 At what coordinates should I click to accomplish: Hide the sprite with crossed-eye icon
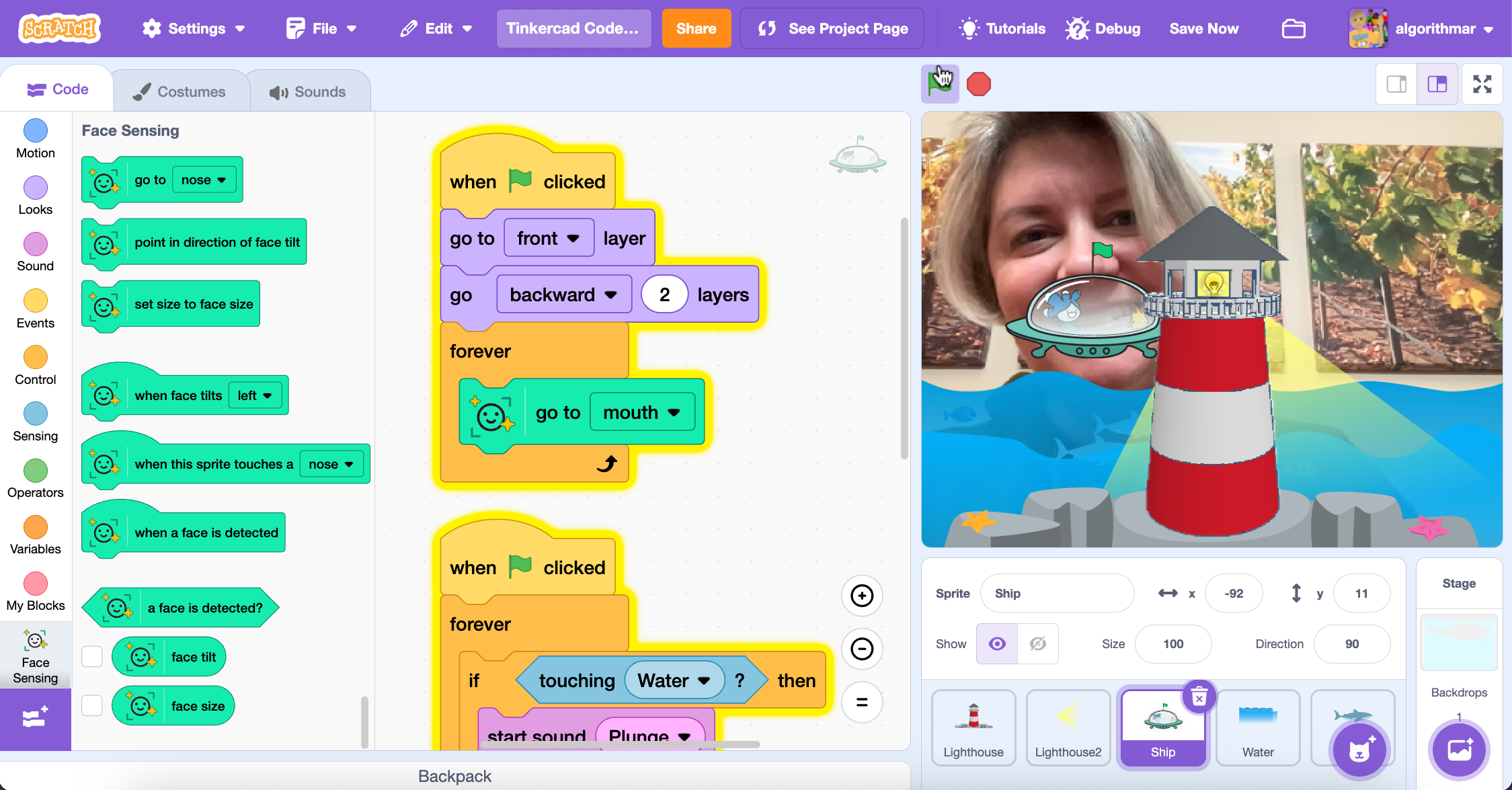pyautogui.click(x=1038, y=644)
